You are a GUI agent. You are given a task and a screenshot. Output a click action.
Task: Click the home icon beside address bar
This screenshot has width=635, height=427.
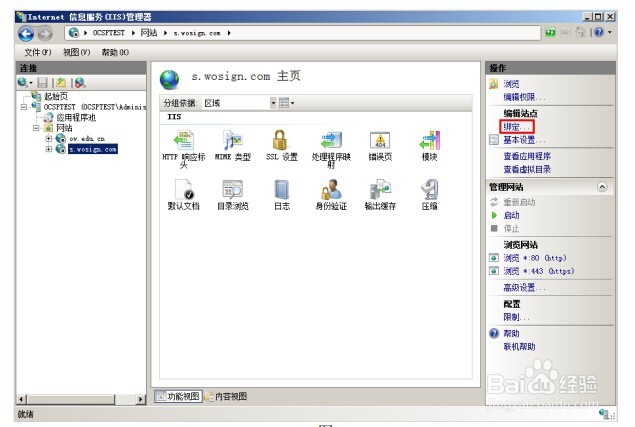click(x=580, y=32)
